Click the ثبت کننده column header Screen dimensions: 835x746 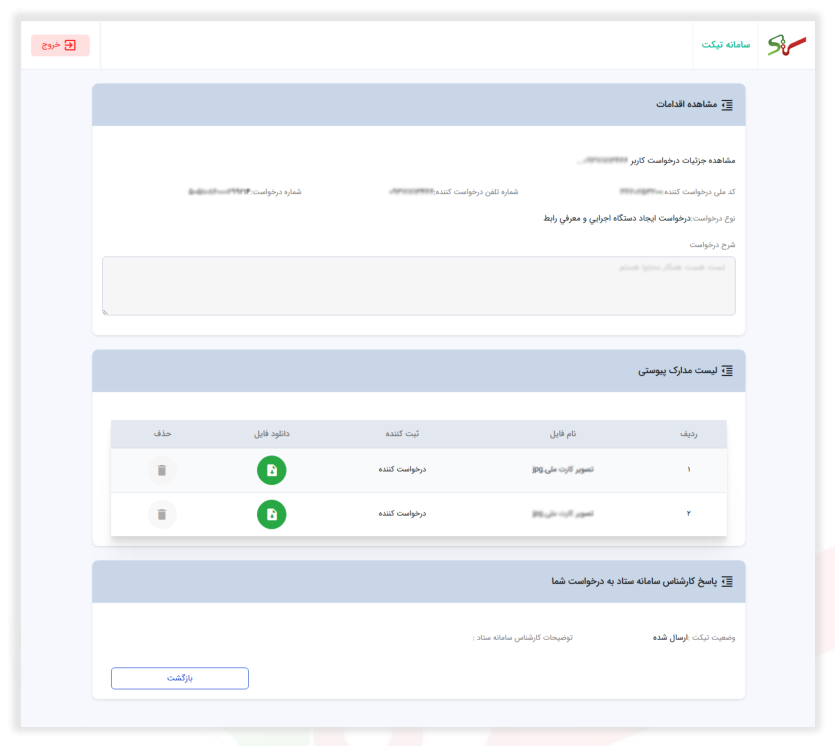(402, 434)
